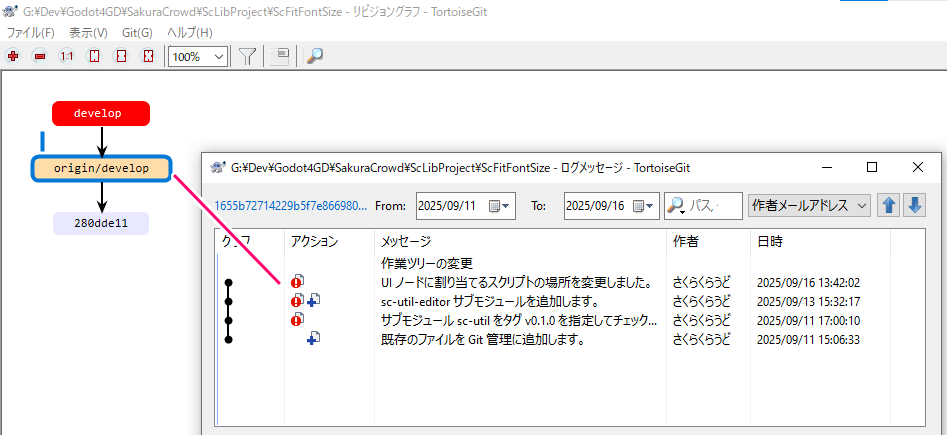Select the 作業ツリーの変更 row
This screenshot has width=947, height=435.
[570, 263]
